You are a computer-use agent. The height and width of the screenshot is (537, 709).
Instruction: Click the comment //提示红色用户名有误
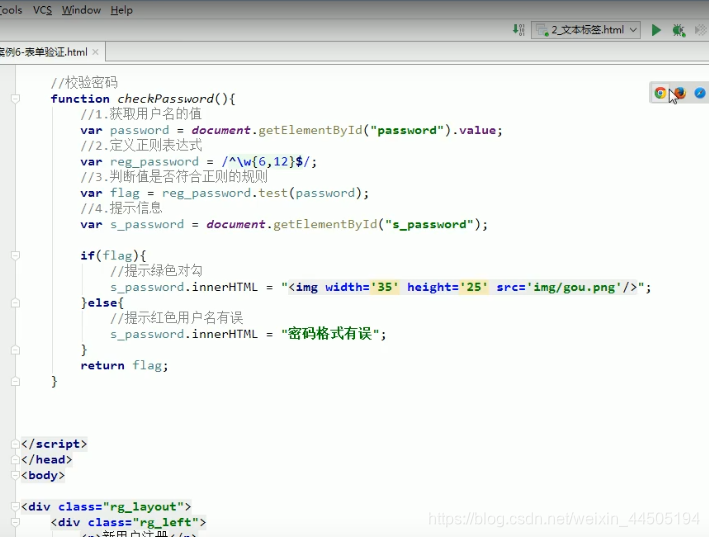coord(176,318)
